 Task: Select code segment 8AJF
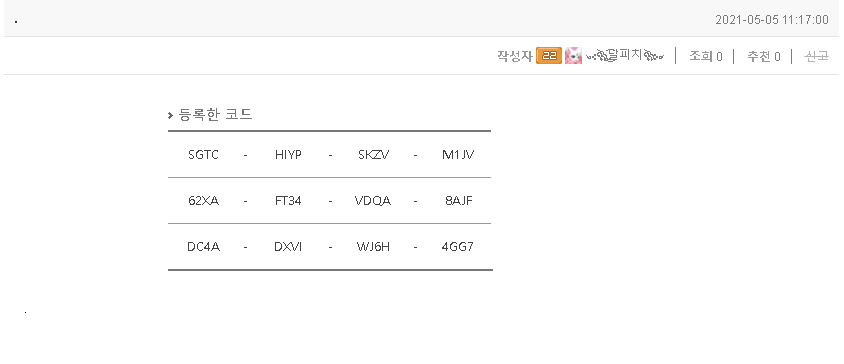pyautogui.click(x=458, y=201)
